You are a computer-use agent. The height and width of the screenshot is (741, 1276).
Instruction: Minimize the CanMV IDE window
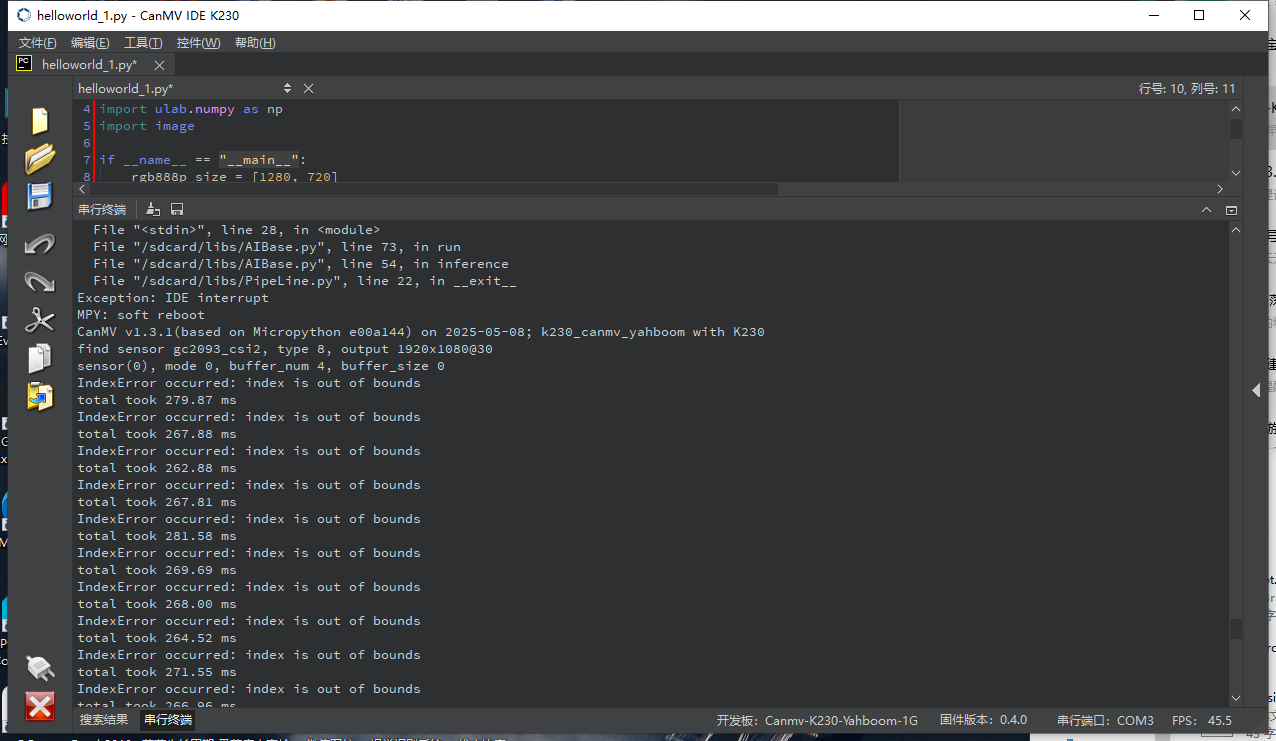click(x=1152, y=15)
